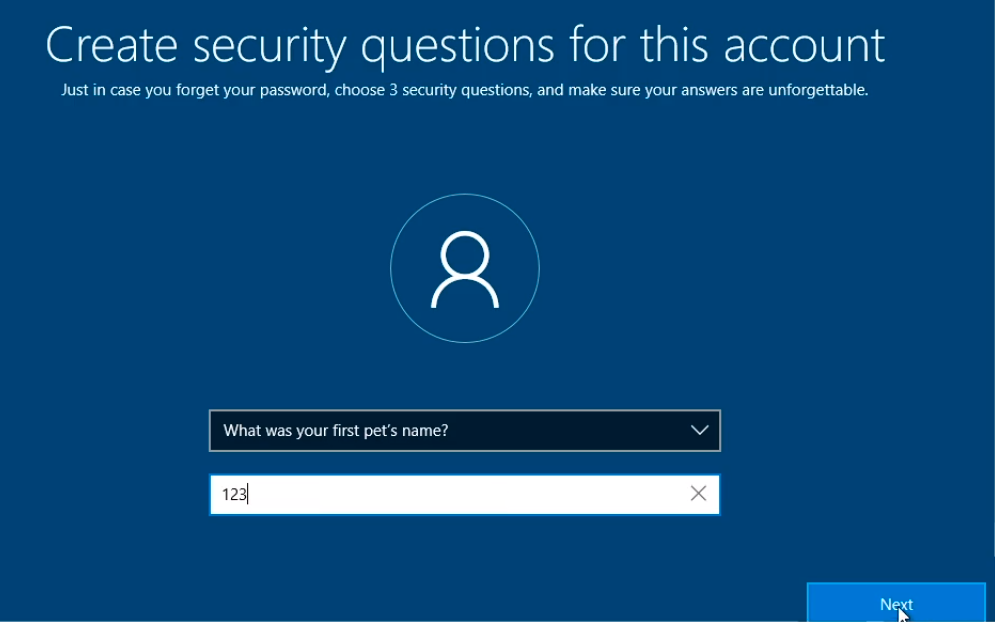
Task: Select the circular account picture outline
Action: [465, 268]
